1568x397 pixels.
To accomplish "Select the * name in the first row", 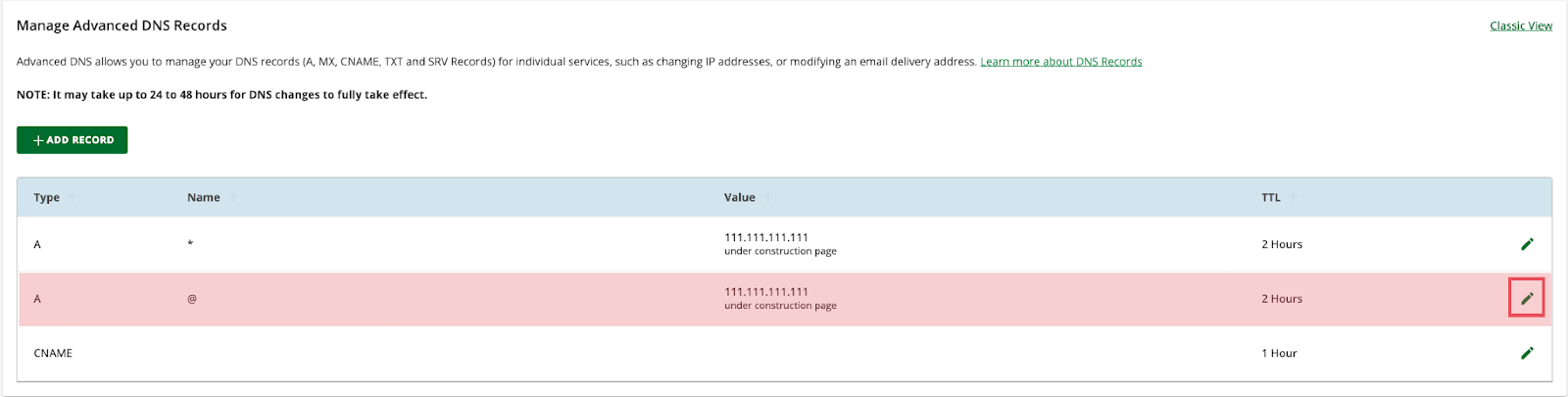I will click(x=190, y=244).
